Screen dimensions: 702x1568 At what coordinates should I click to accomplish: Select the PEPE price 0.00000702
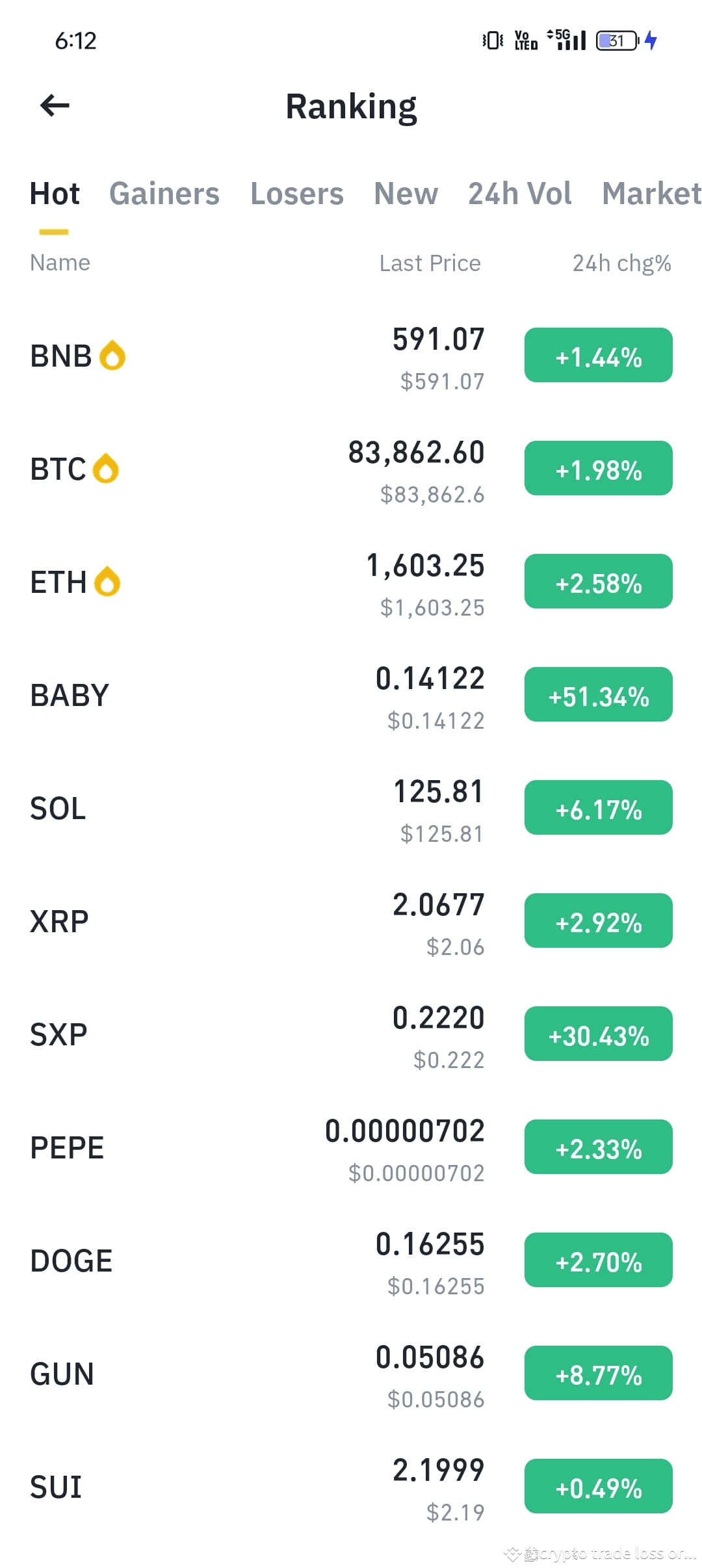pyautogui.click(x=405, y=1131)
